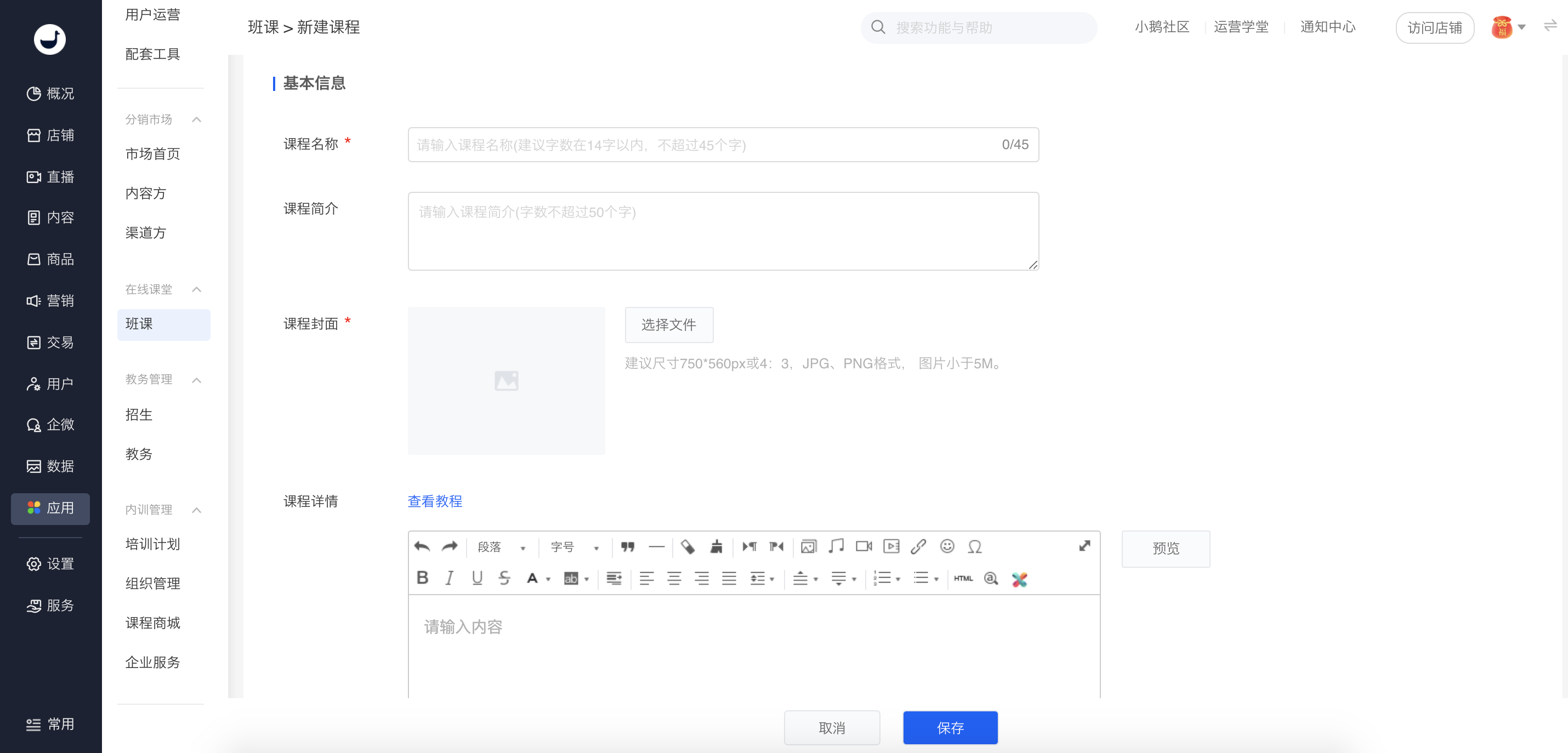Click the undo arrow in the editor toolbar
The height and width of the screenshot is (753, 1568).
(422, 546)
